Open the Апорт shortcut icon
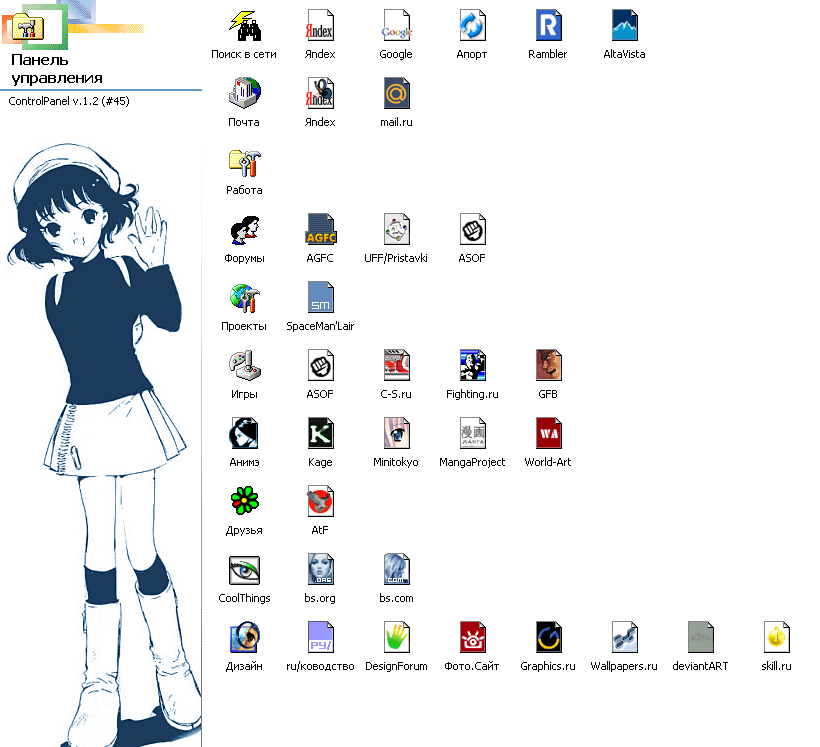 click(472, 26)
